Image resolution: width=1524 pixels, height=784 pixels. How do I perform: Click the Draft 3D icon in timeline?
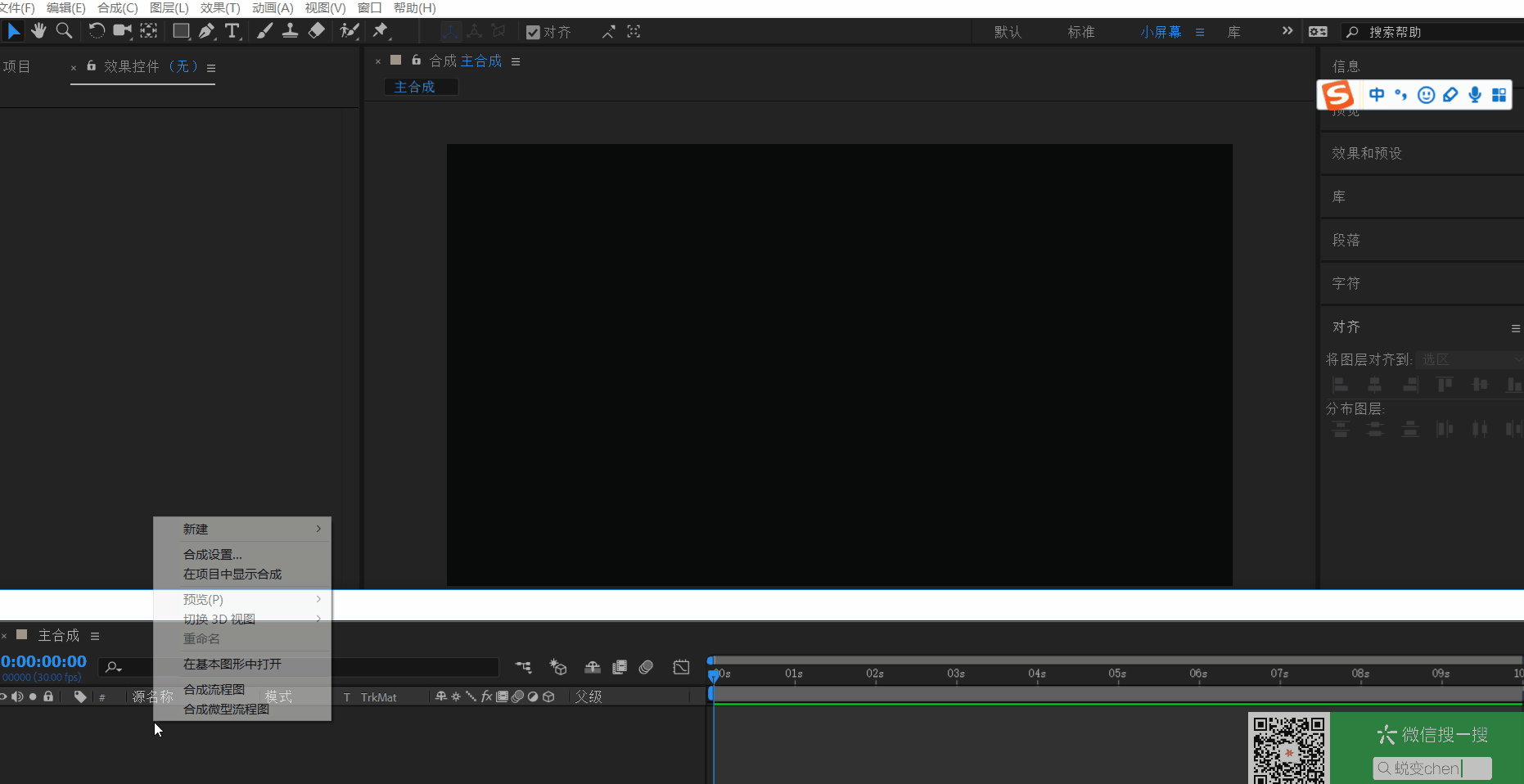click(558, 667)
